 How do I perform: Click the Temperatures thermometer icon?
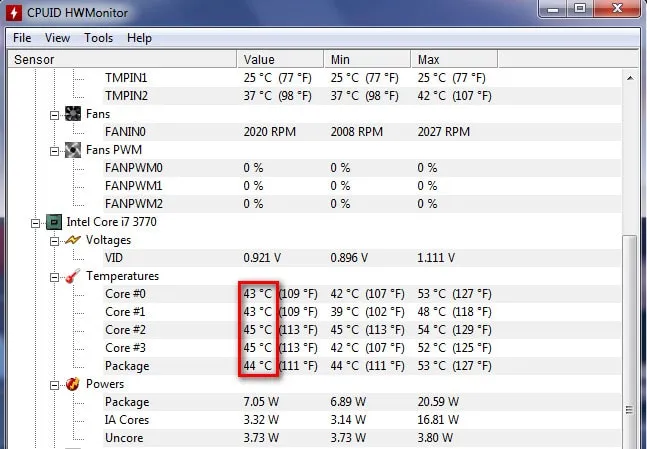pos(73,276)
